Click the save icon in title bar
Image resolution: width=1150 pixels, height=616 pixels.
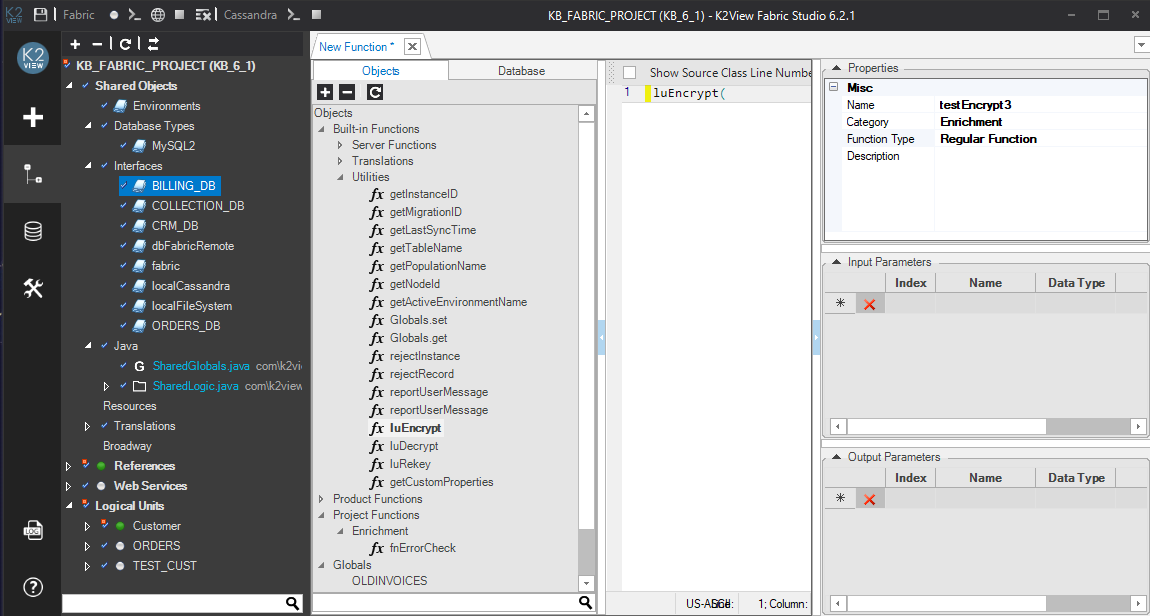(40, 15)
